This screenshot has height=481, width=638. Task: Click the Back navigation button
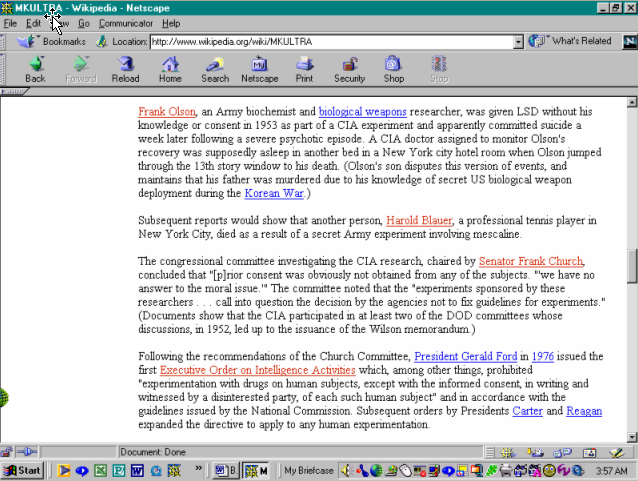coord(35,69)
